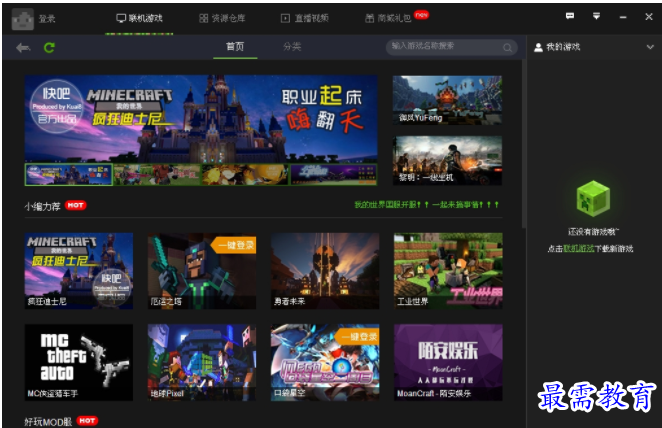Go back with the left arrow icon
The width and height of the screenshot is (662, 428).
coord(23,48)
